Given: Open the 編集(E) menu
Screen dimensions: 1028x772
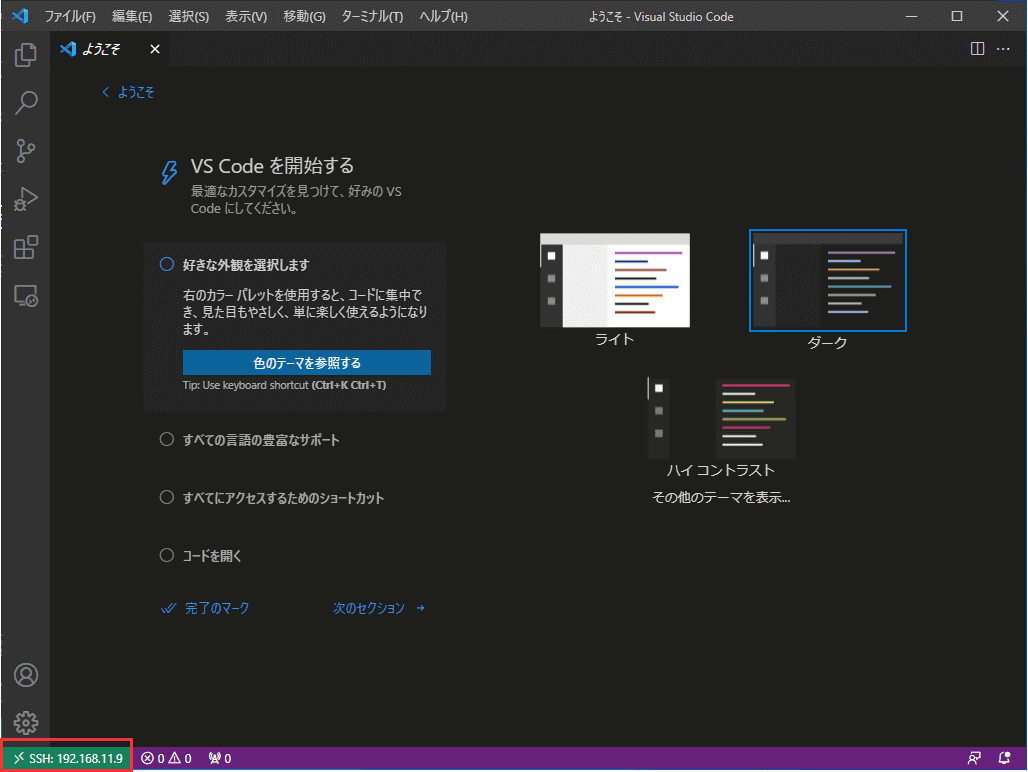Looking at the screenshot, I should click(132, 16).
